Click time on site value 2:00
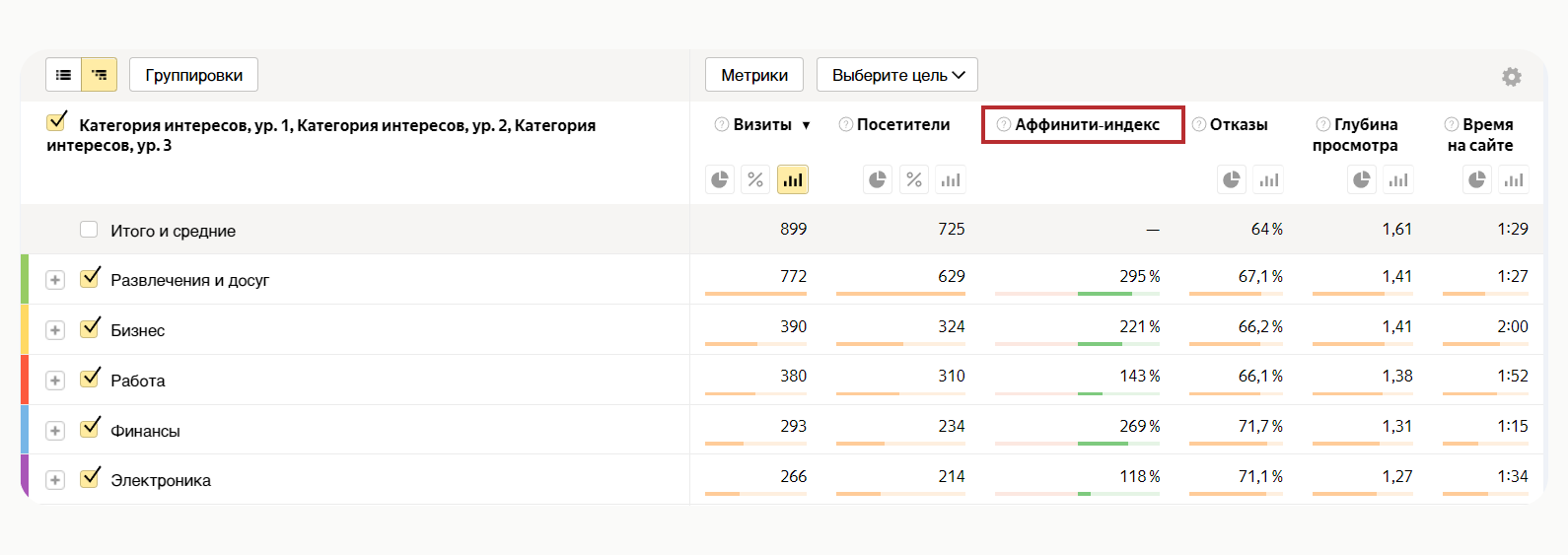 tap(1513, 326)
